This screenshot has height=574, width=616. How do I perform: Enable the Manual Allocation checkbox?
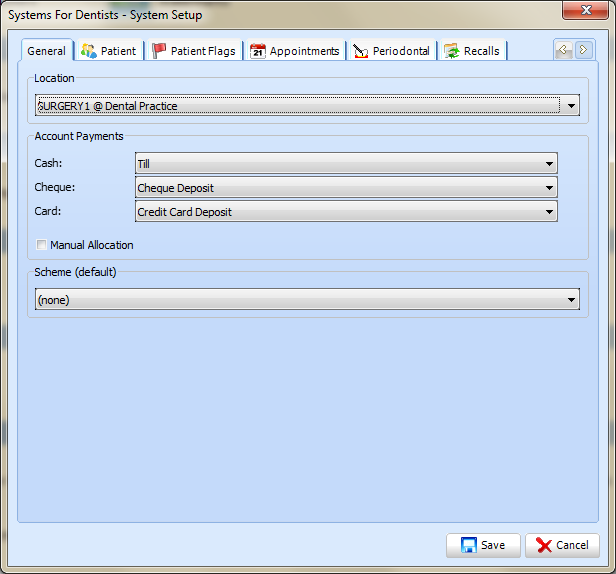coord(41,245)
